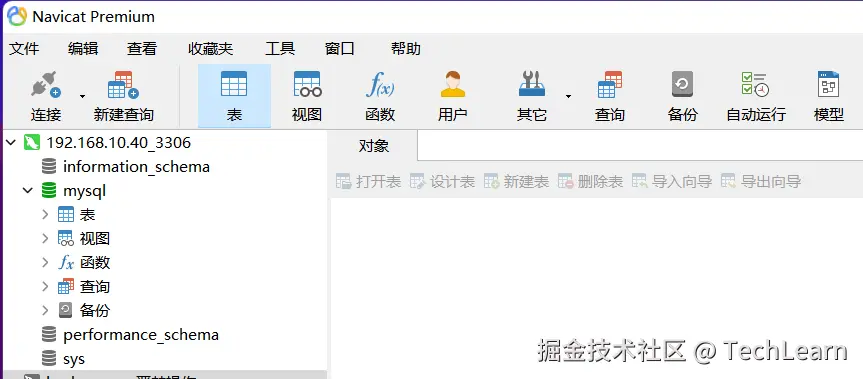Open the 函数 functions toolbar icon
The image size is (863, 379).
click(380, 85)
